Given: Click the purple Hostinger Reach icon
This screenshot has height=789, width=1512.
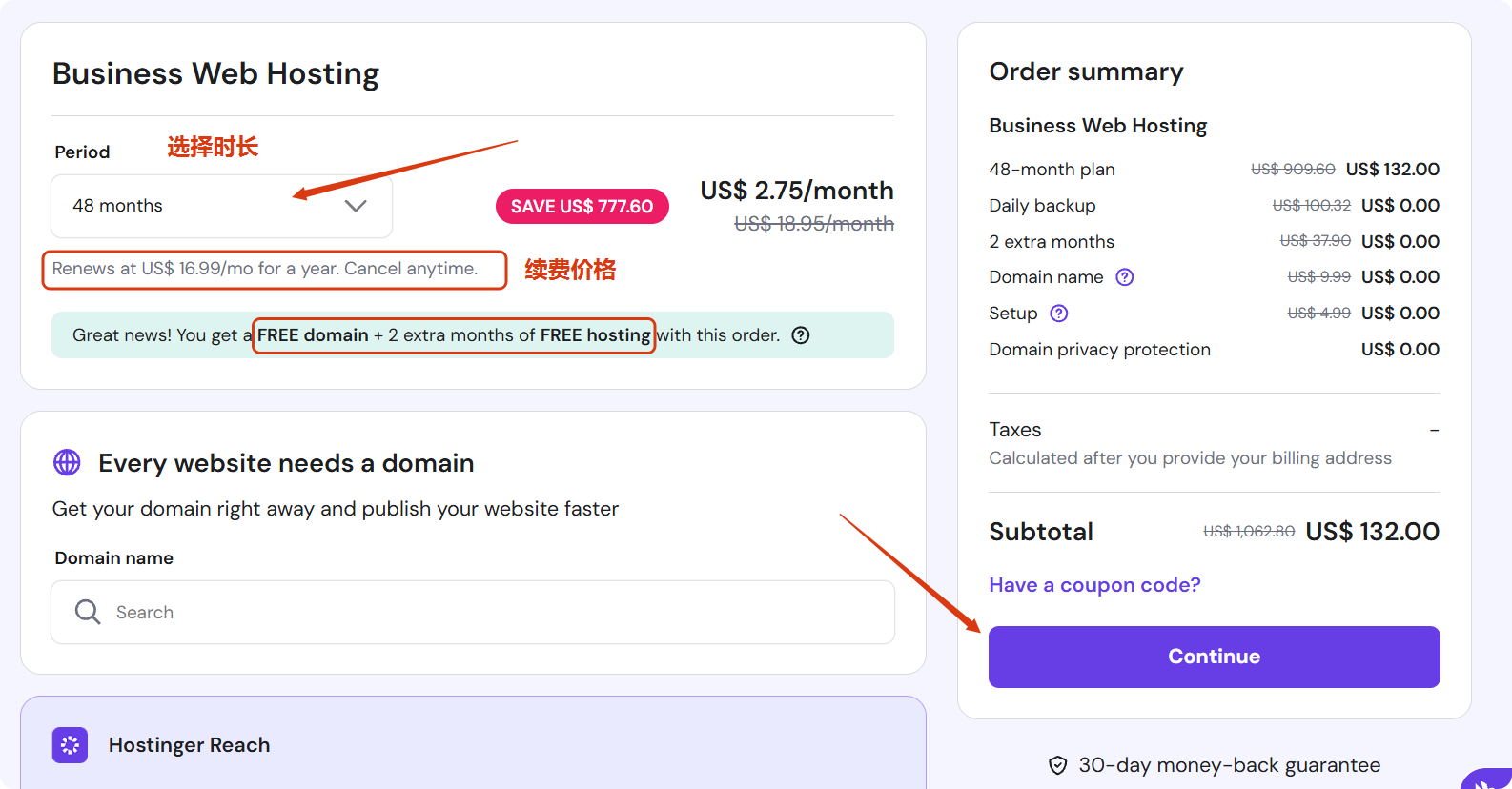Looking at the screenshot, I should point(70,745).
